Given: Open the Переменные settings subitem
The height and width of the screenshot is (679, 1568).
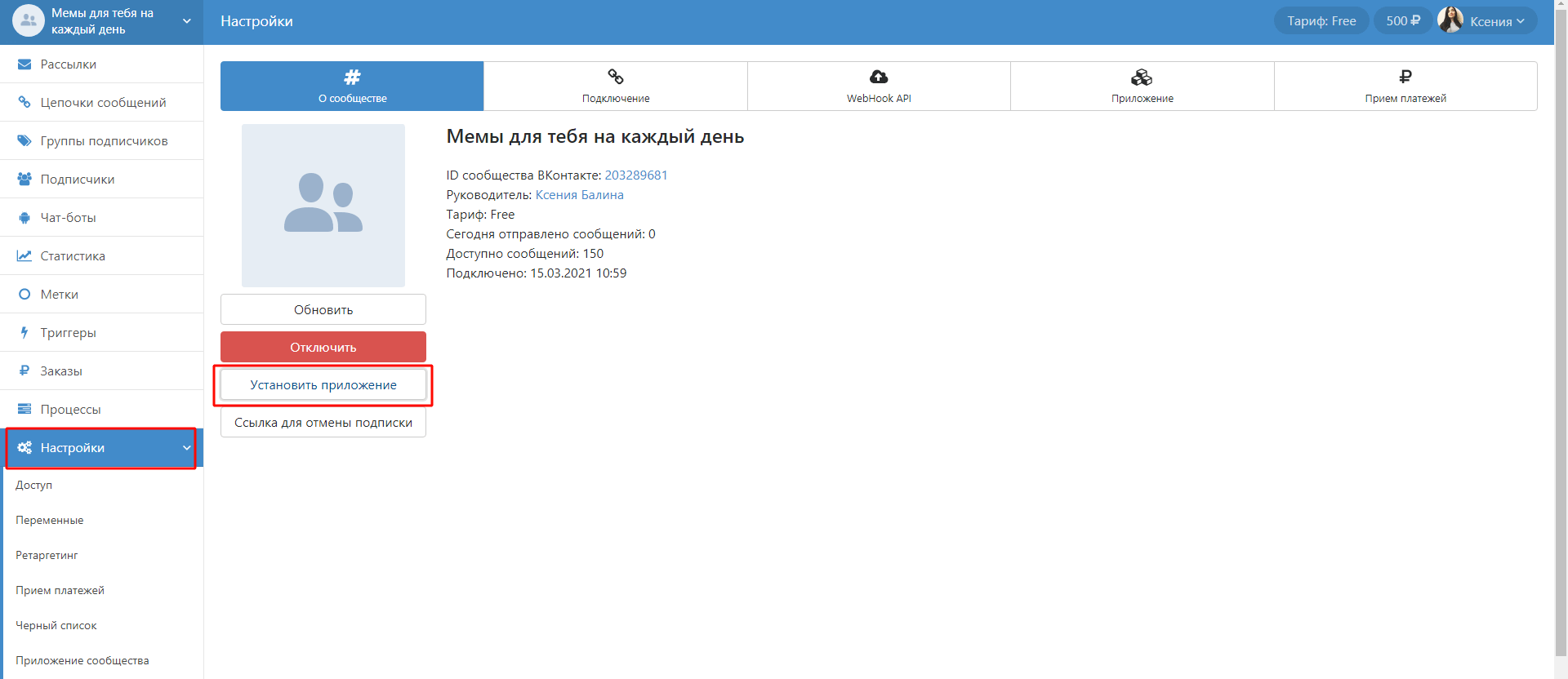Looking at the screenshot, I should 104,520.
